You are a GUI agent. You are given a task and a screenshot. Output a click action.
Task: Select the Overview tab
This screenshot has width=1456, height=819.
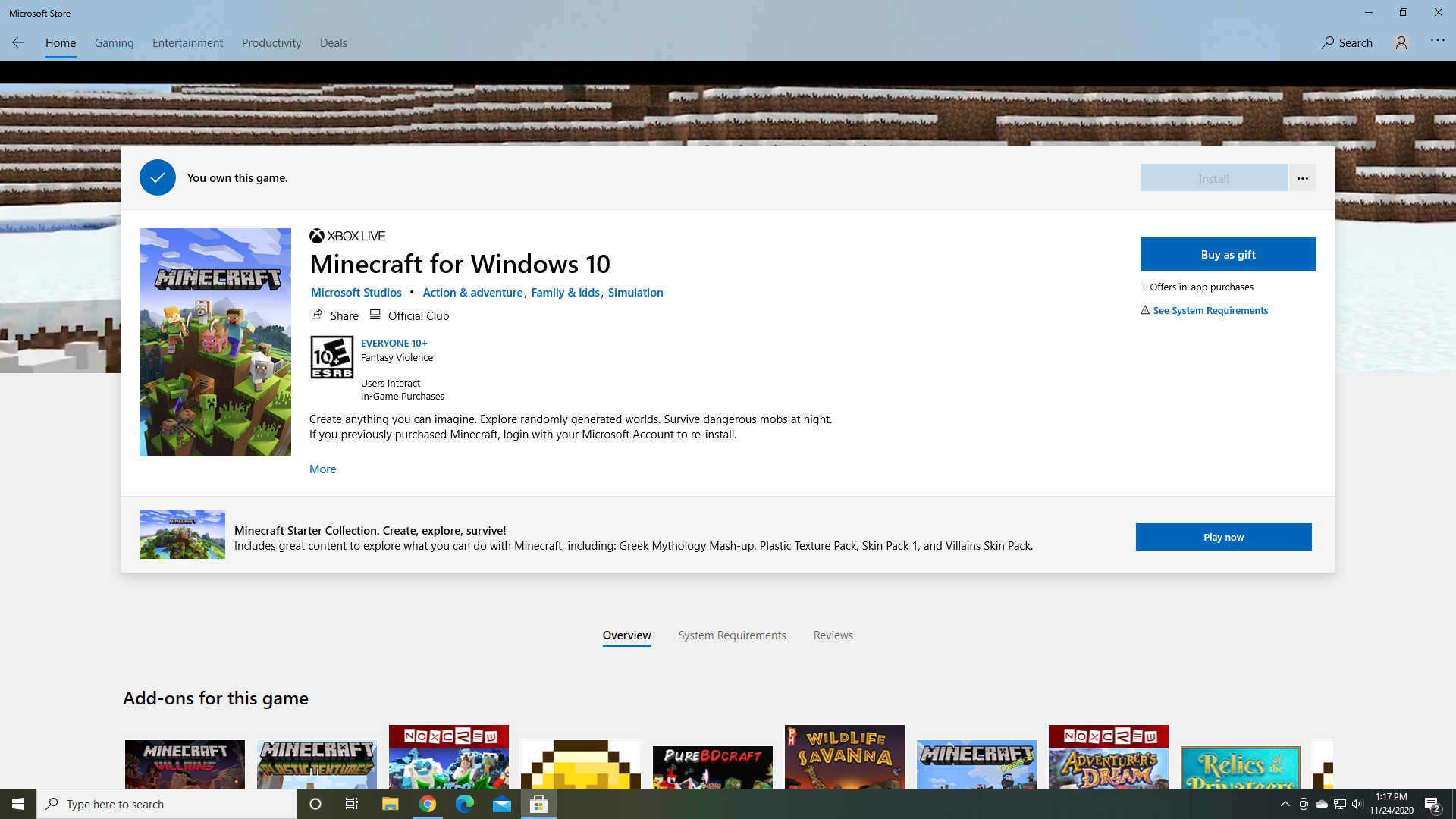[626, 635]
